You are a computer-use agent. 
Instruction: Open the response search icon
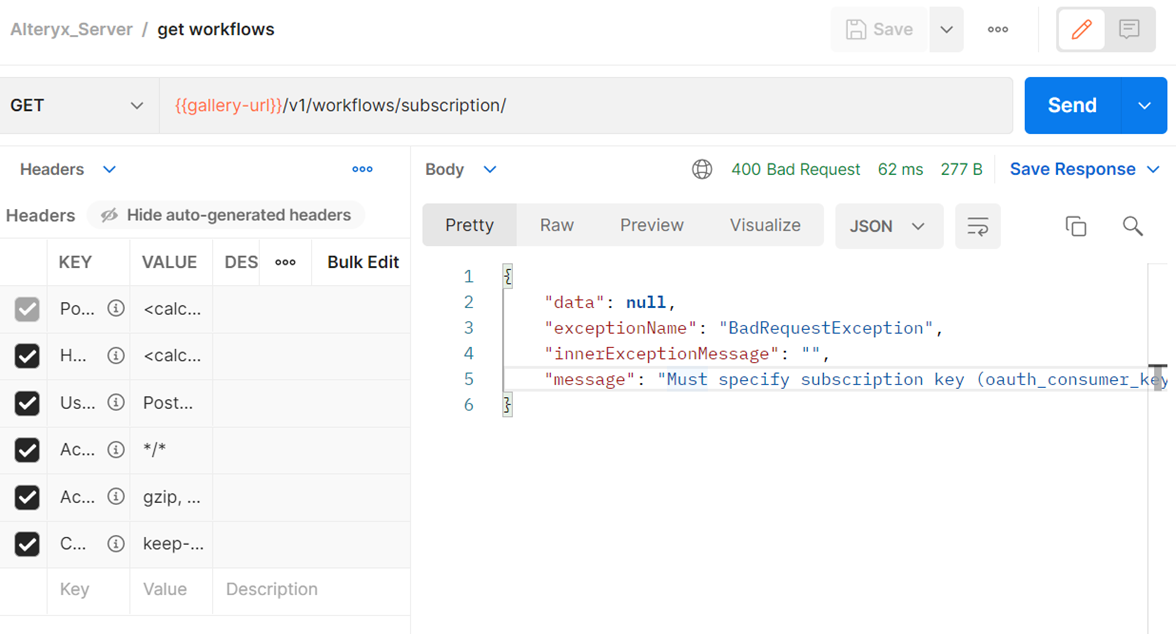click(x=1132, y=226)
